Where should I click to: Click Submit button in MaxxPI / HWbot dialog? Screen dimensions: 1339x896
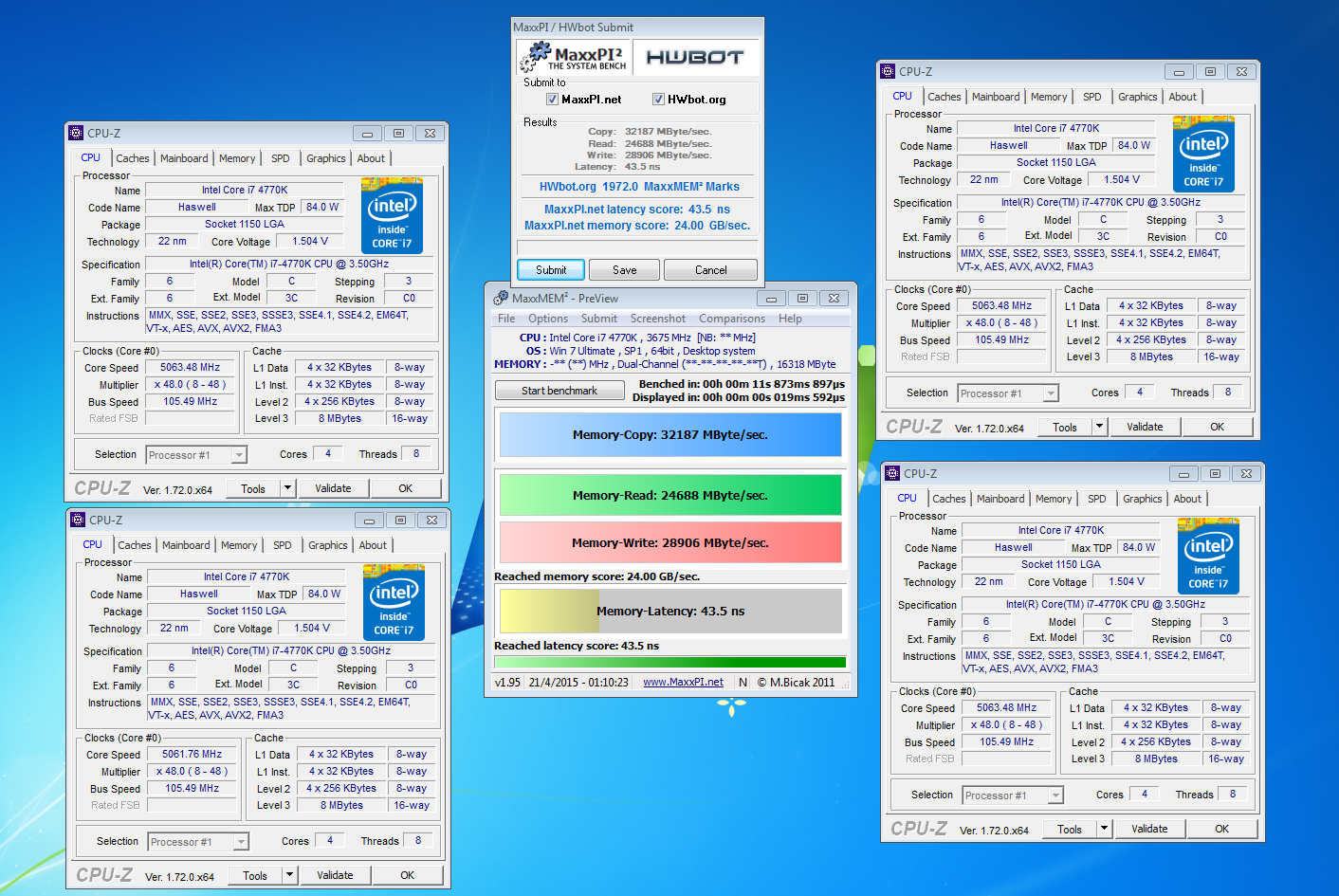(551, 270)
